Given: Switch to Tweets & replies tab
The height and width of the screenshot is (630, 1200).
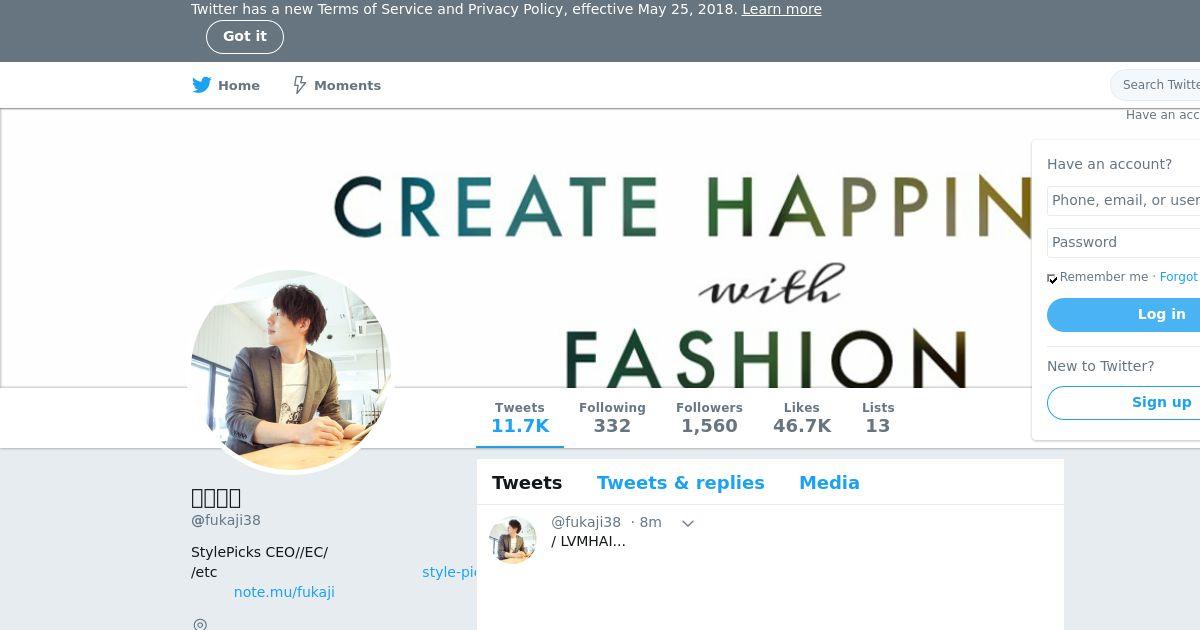Looking at the screenshot, I should [681, 483].
